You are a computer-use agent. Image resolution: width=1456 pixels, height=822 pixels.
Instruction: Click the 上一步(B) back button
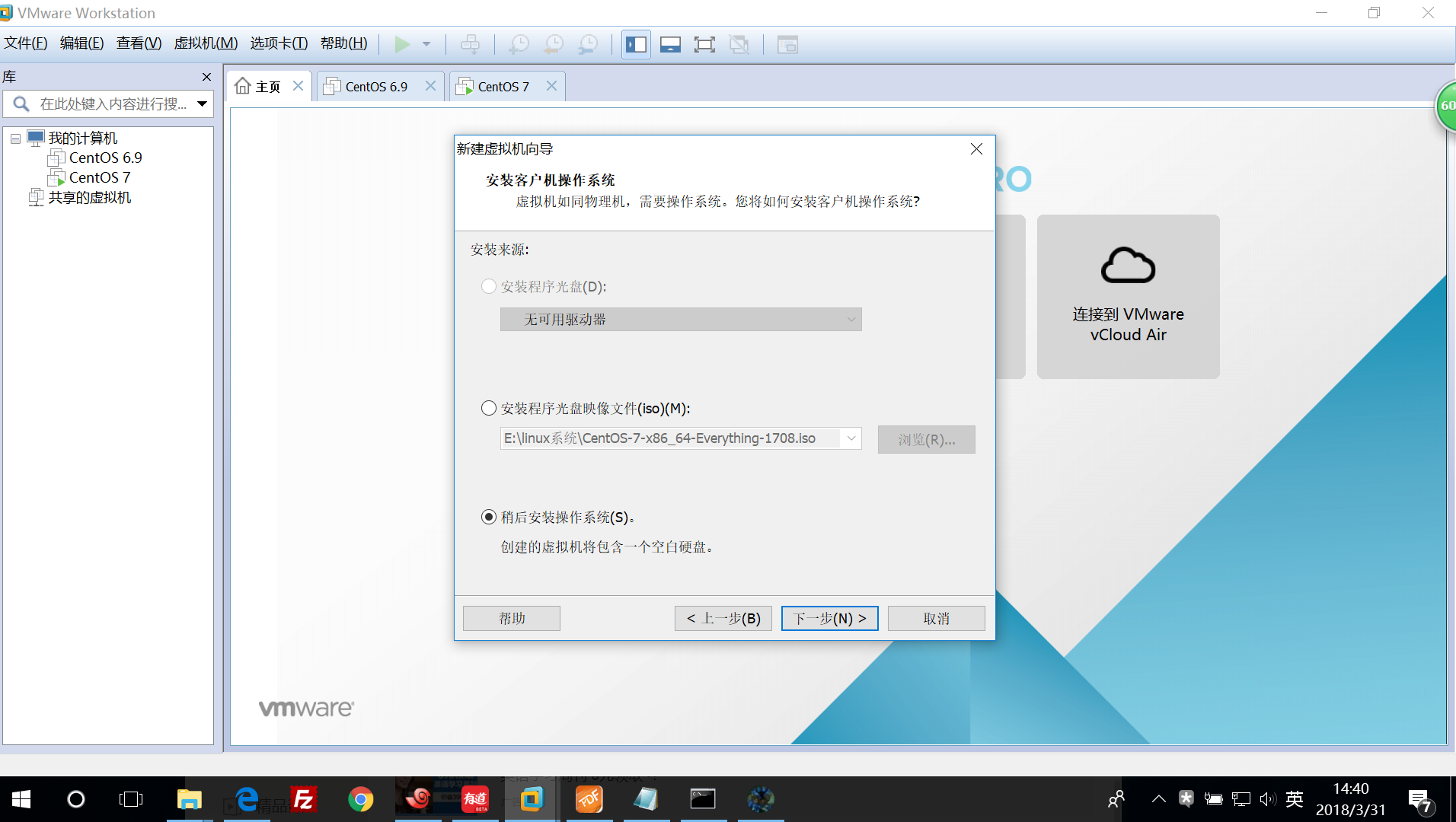(x=723, y=618)
